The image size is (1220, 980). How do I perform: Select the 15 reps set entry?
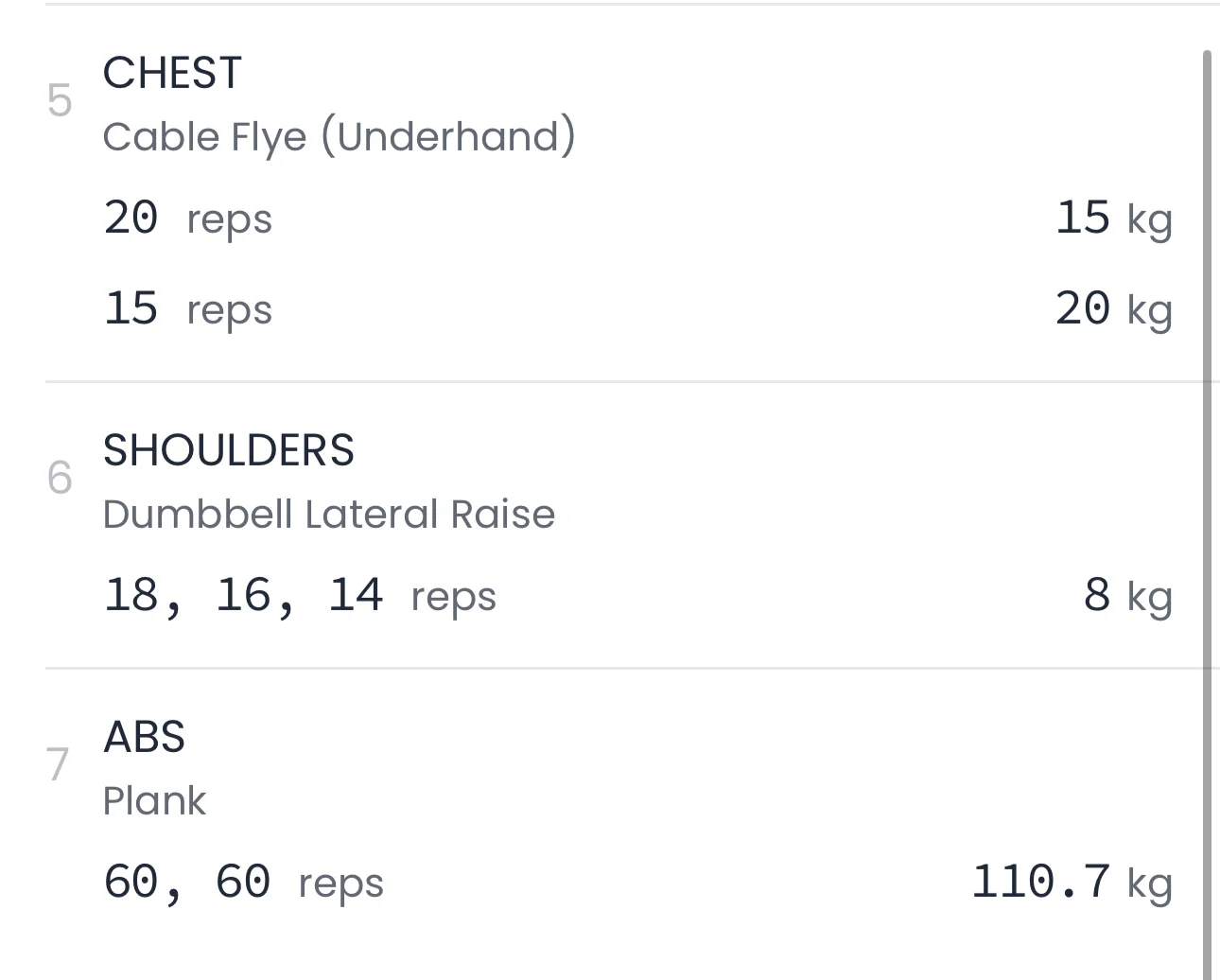[x=187, y=309]
